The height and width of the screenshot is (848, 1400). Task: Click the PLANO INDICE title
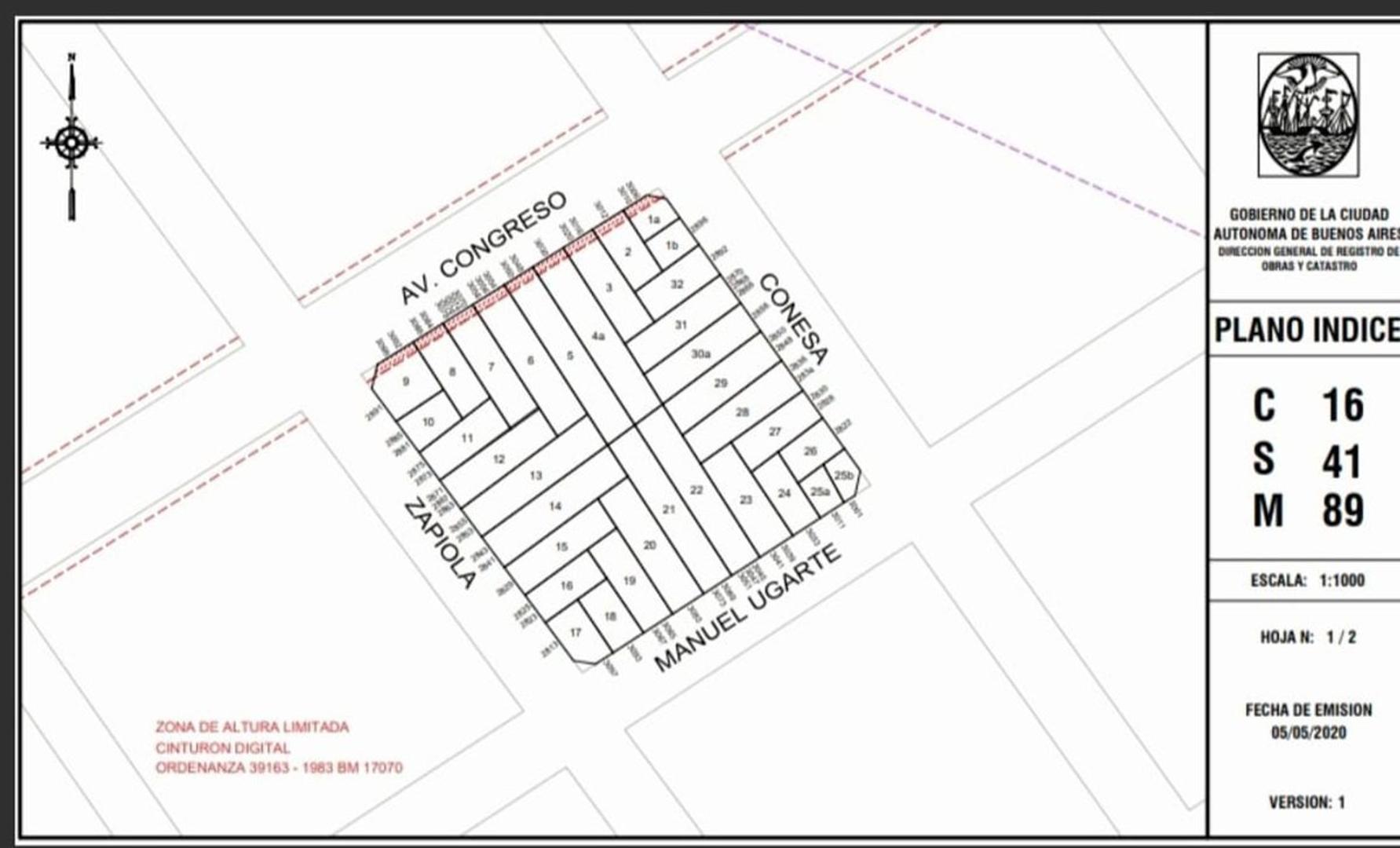[1306, 330]
